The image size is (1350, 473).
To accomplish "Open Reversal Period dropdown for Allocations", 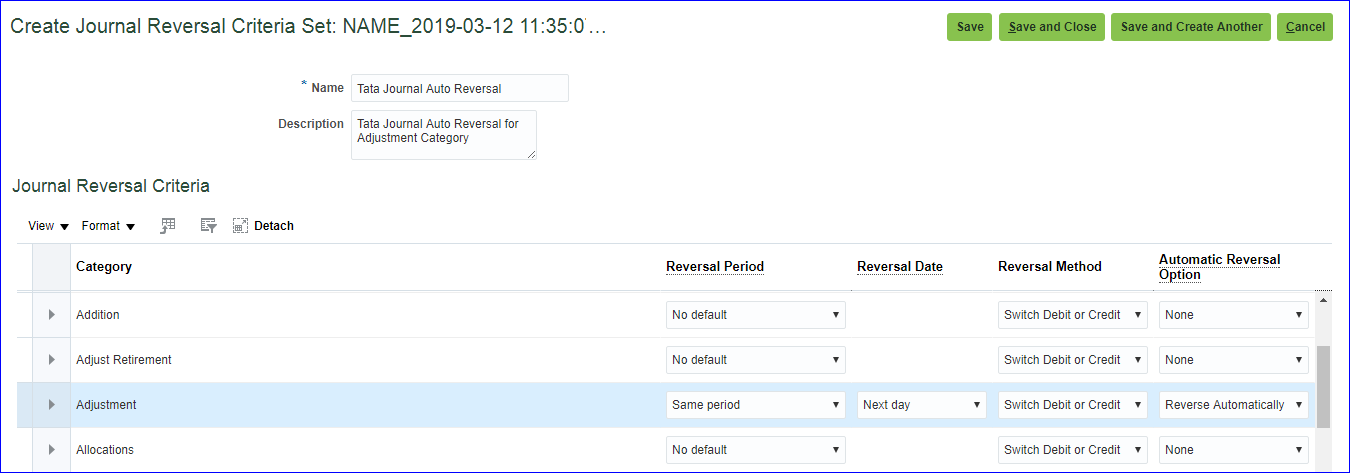I will coord(755,450).
